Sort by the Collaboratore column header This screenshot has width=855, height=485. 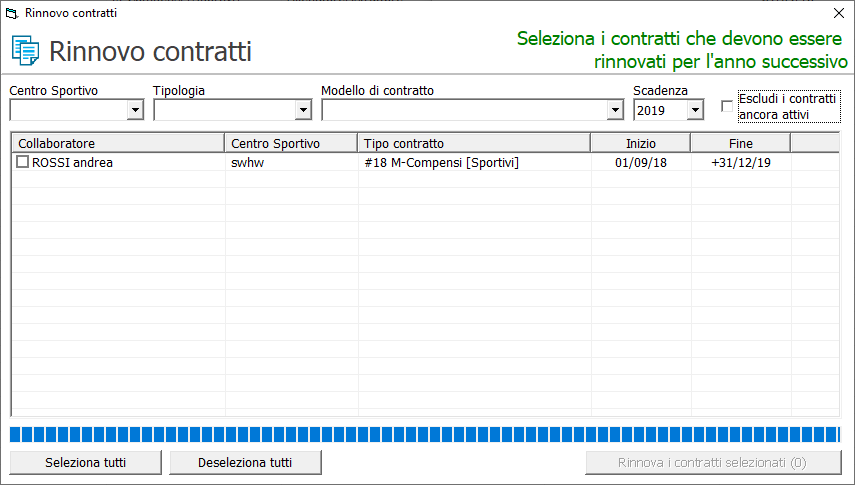[x=118, y=143]
